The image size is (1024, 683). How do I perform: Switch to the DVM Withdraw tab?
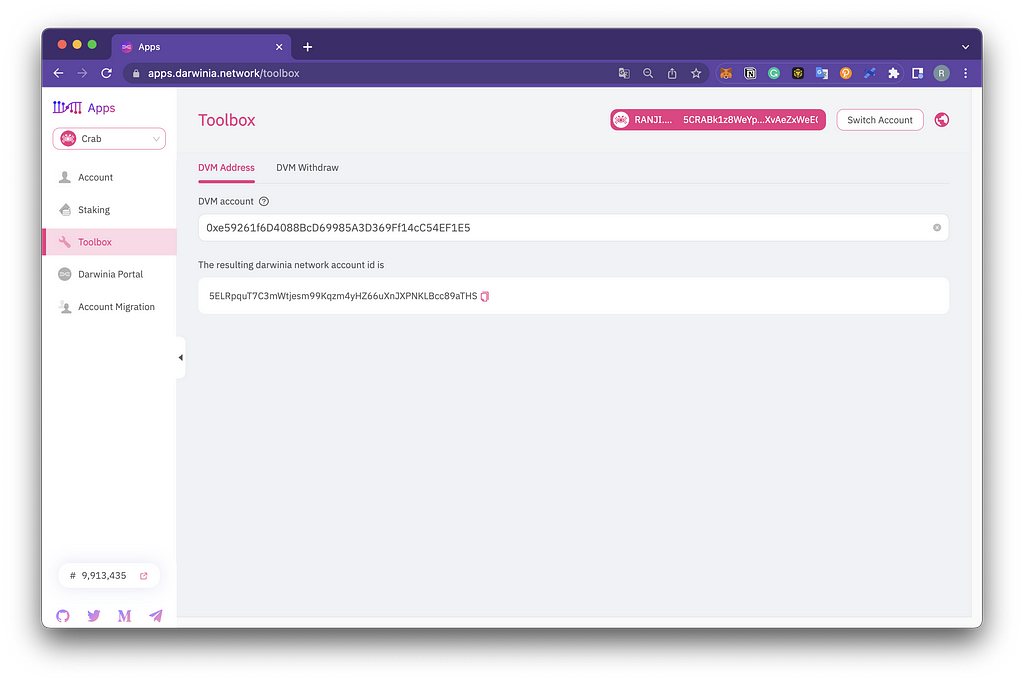(x=307, y=168)
